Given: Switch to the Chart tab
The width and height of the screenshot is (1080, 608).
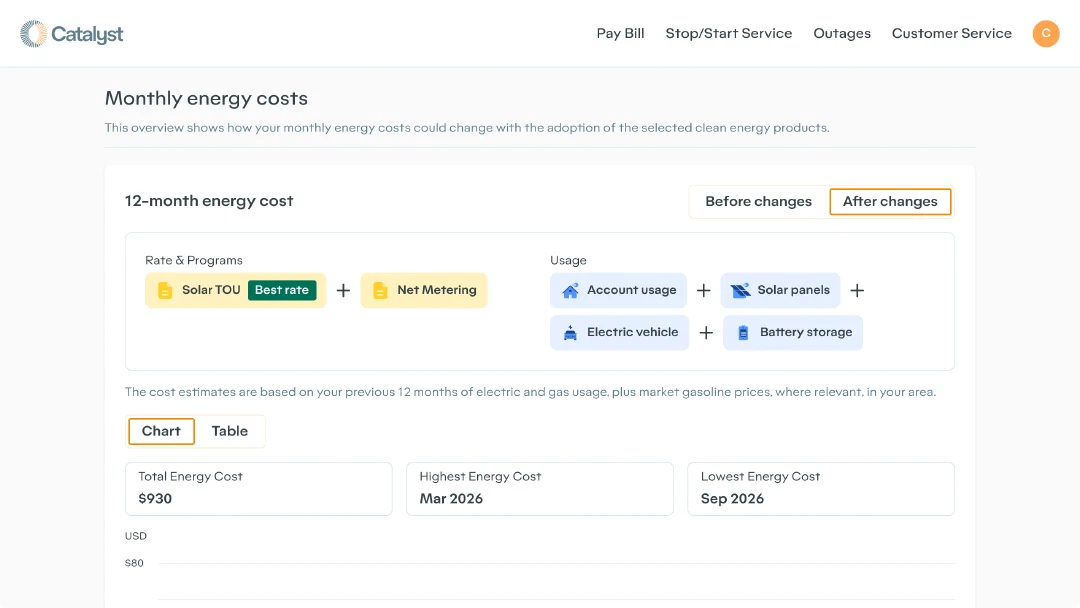Looking at the screenshot, I should pos(161,431).
